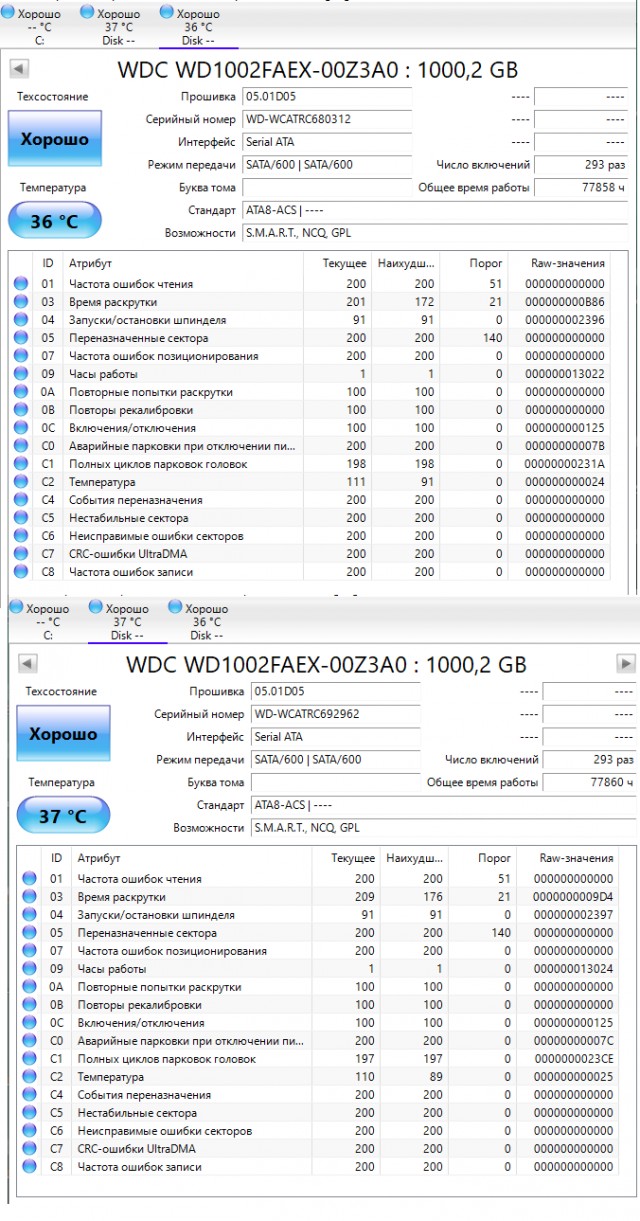Select underlined 36 °C Disk tab in 36 °C view
Screen dimensions: 640x1221
[198, 26]
